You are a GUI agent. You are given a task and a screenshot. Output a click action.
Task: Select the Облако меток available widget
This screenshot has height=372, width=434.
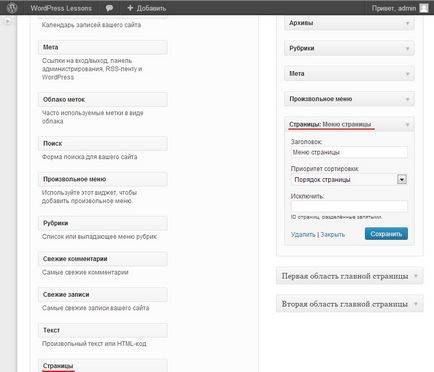coord(103,100)
